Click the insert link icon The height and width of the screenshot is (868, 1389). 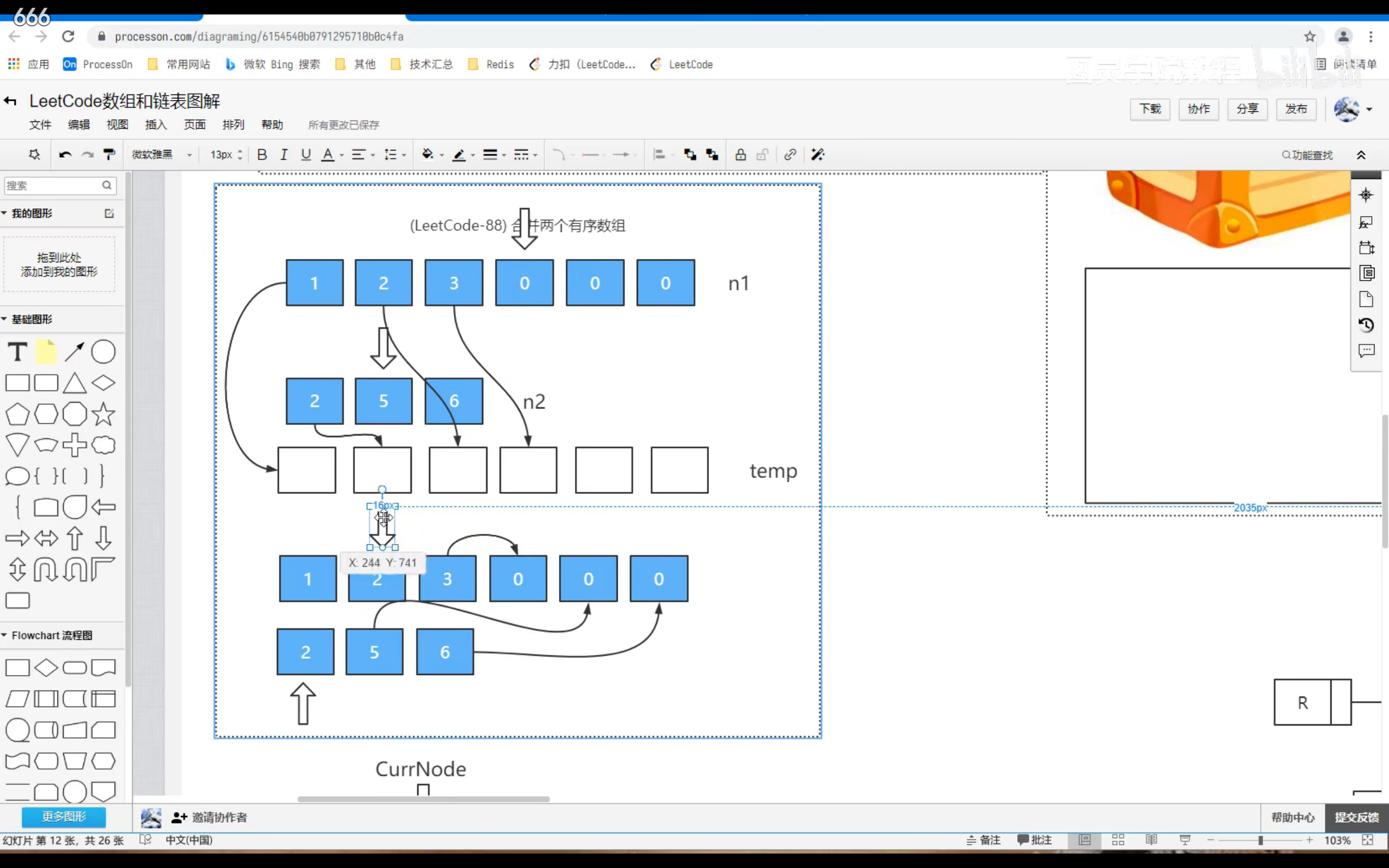(790, 154)
